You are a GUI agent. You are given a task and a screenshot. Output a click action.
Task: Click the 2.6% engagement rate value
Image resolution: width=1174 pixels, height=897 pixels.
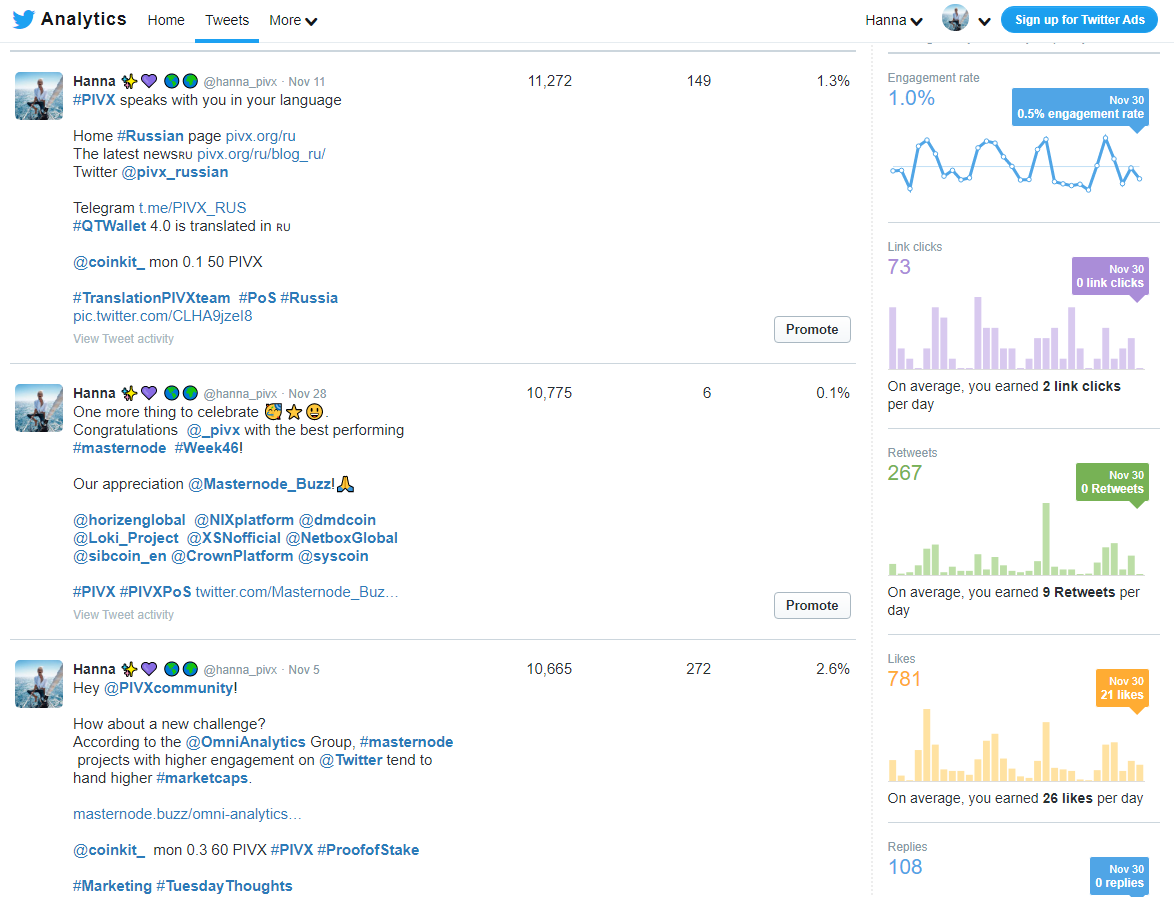click(x=833, y=669)
